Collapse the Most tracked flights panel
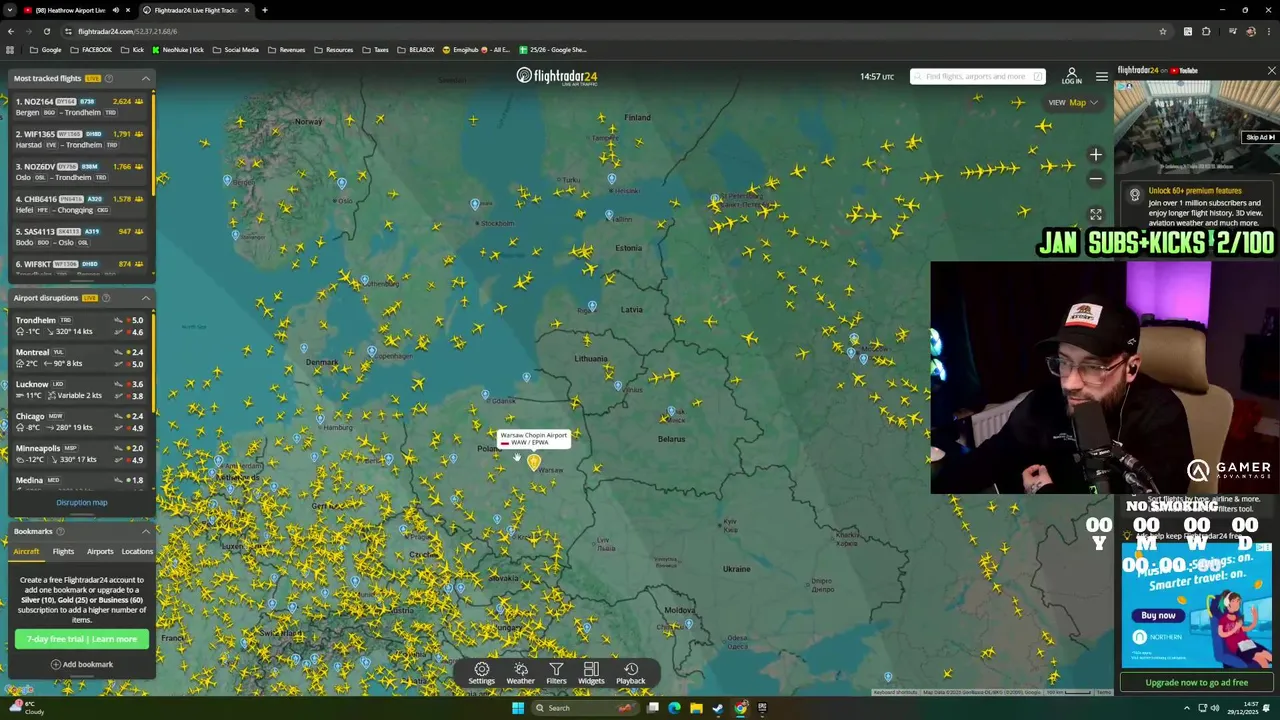This screenshot has height=720, width=1280. click(x=145, y=78)
